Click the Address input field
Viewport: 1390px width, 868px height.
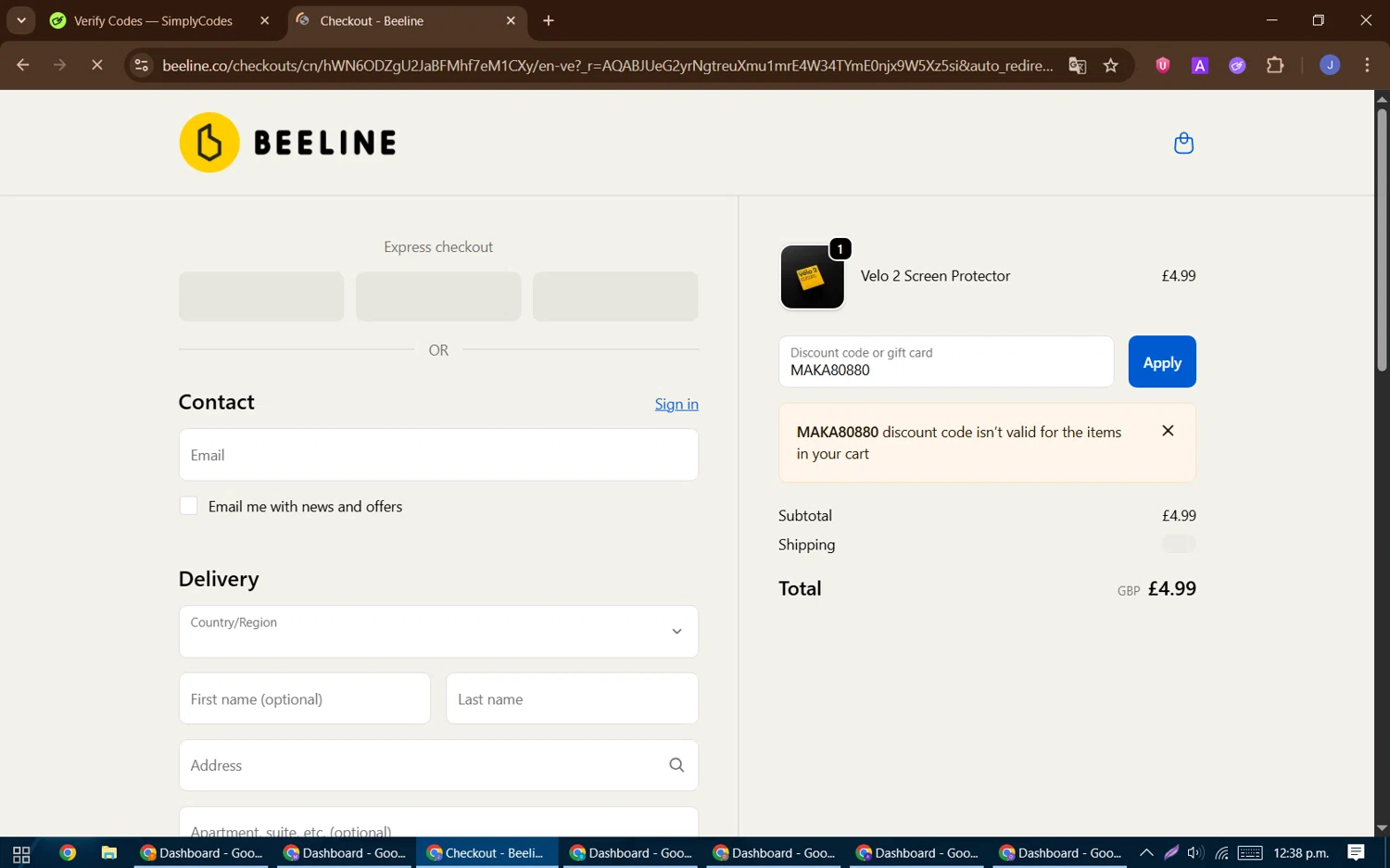[x=438, y=765]
